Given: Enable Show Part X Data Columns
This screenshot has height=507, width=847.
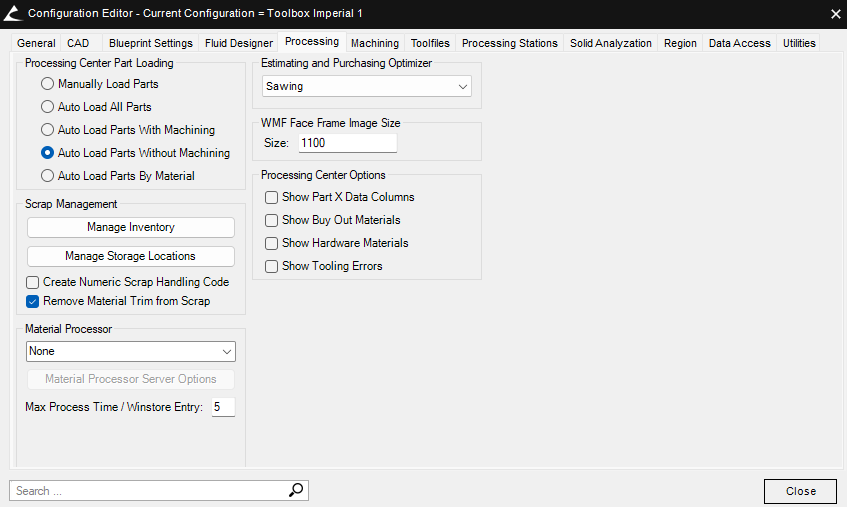Looking at the screenshot, I should pos(271,198).
